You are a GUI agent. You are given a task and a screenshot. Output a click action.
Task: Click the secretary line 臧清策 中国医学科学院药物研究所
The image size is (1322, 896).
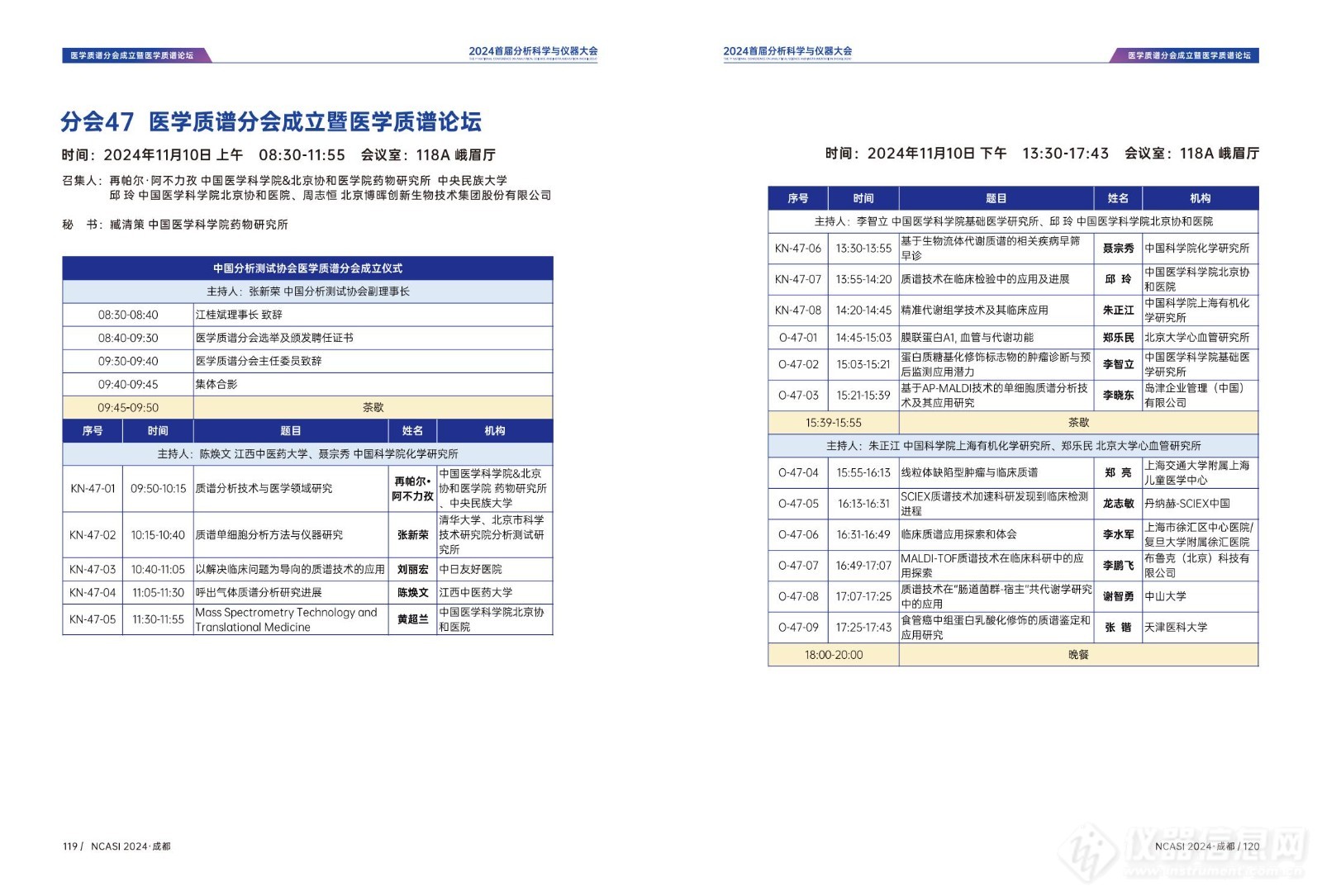coord(199,225)
